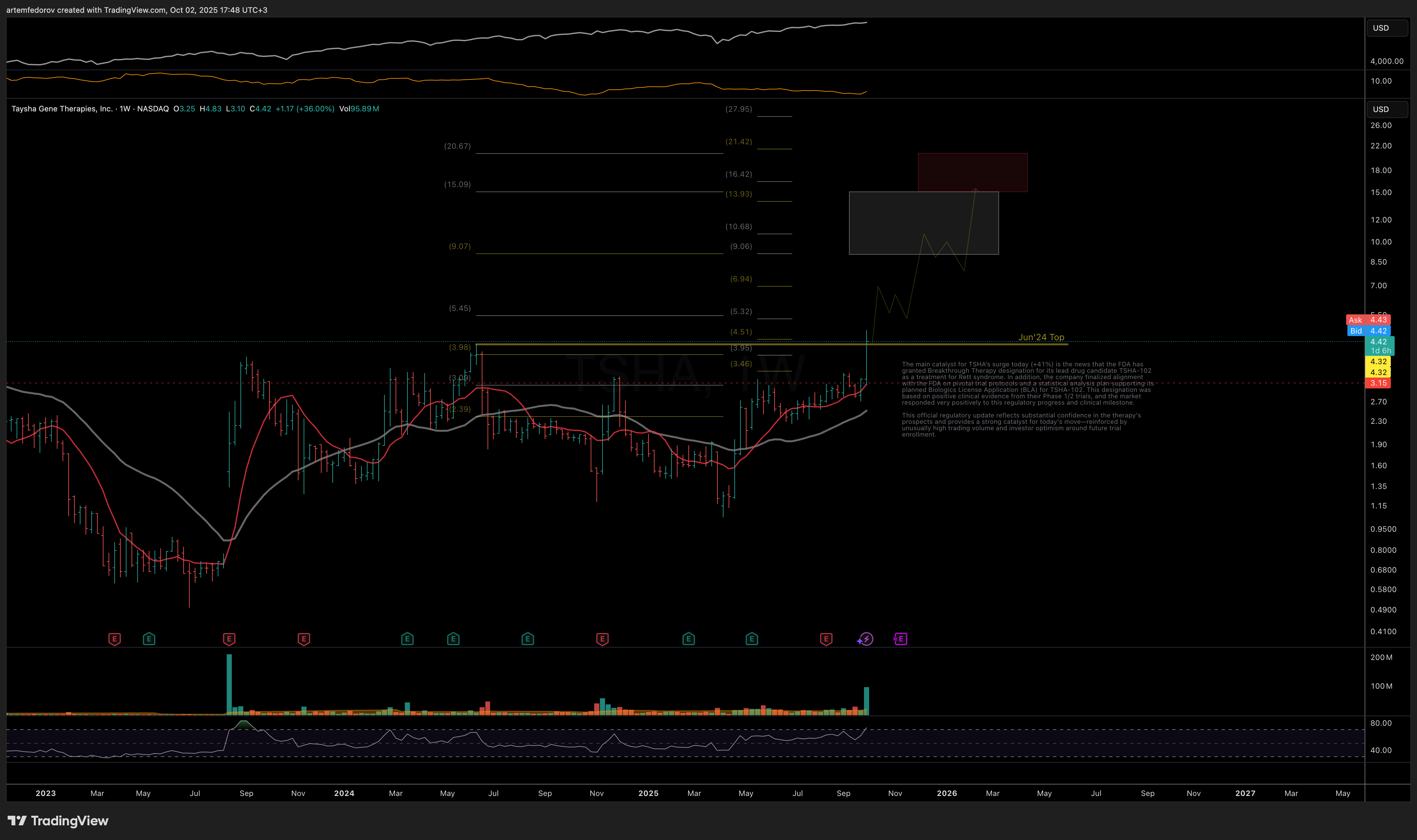Select the Jun'24 Top line label

(1041, 337)
